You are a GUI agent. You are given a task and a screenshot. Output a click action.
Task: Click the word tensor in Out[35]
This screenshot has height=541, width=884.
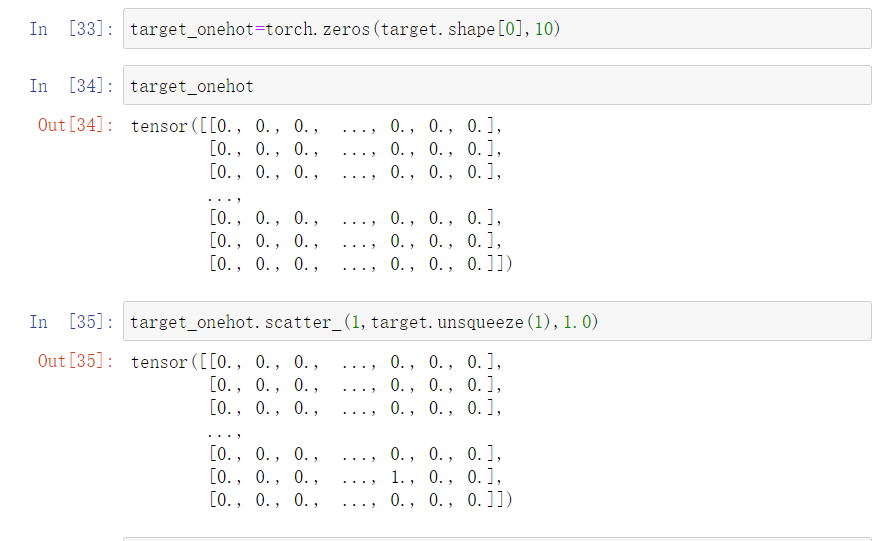pos(159,362)
